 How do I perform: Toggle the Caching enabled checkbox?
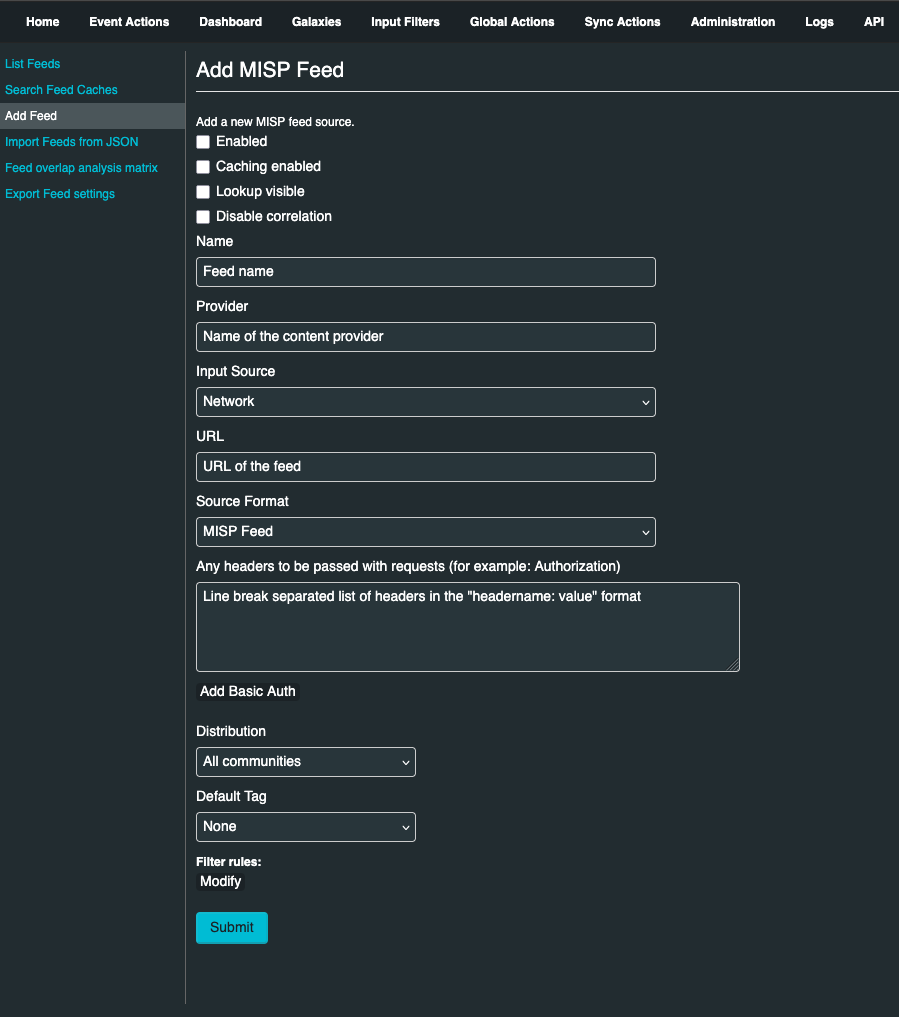coord(203,167)
